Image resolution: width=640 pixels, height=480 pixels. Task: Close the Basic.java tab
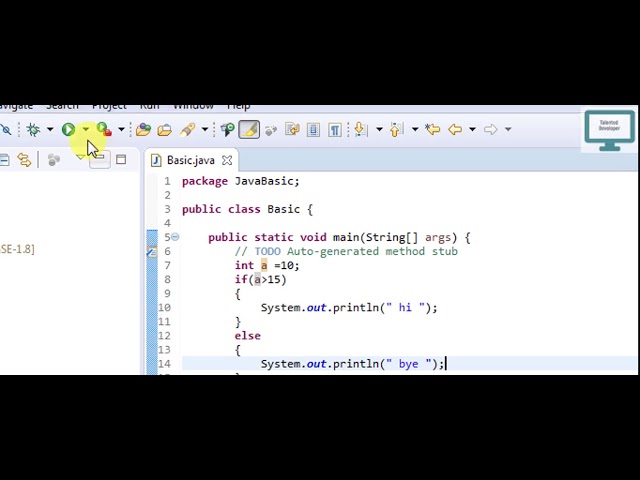pyautogui.click(x=227, y=161)
